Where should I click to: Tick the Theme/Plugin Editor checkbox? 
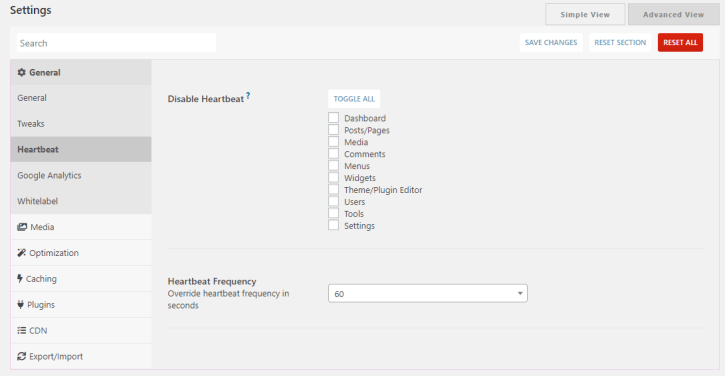333,189
